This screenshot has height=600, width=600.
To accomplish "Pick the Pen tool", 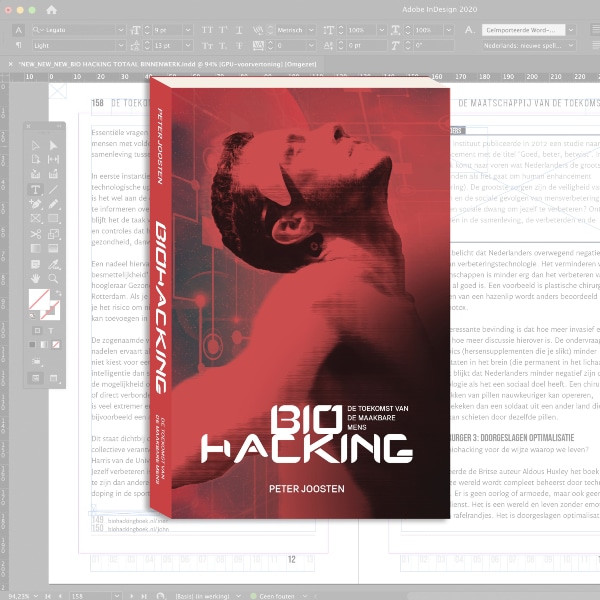I will [36, 204].
